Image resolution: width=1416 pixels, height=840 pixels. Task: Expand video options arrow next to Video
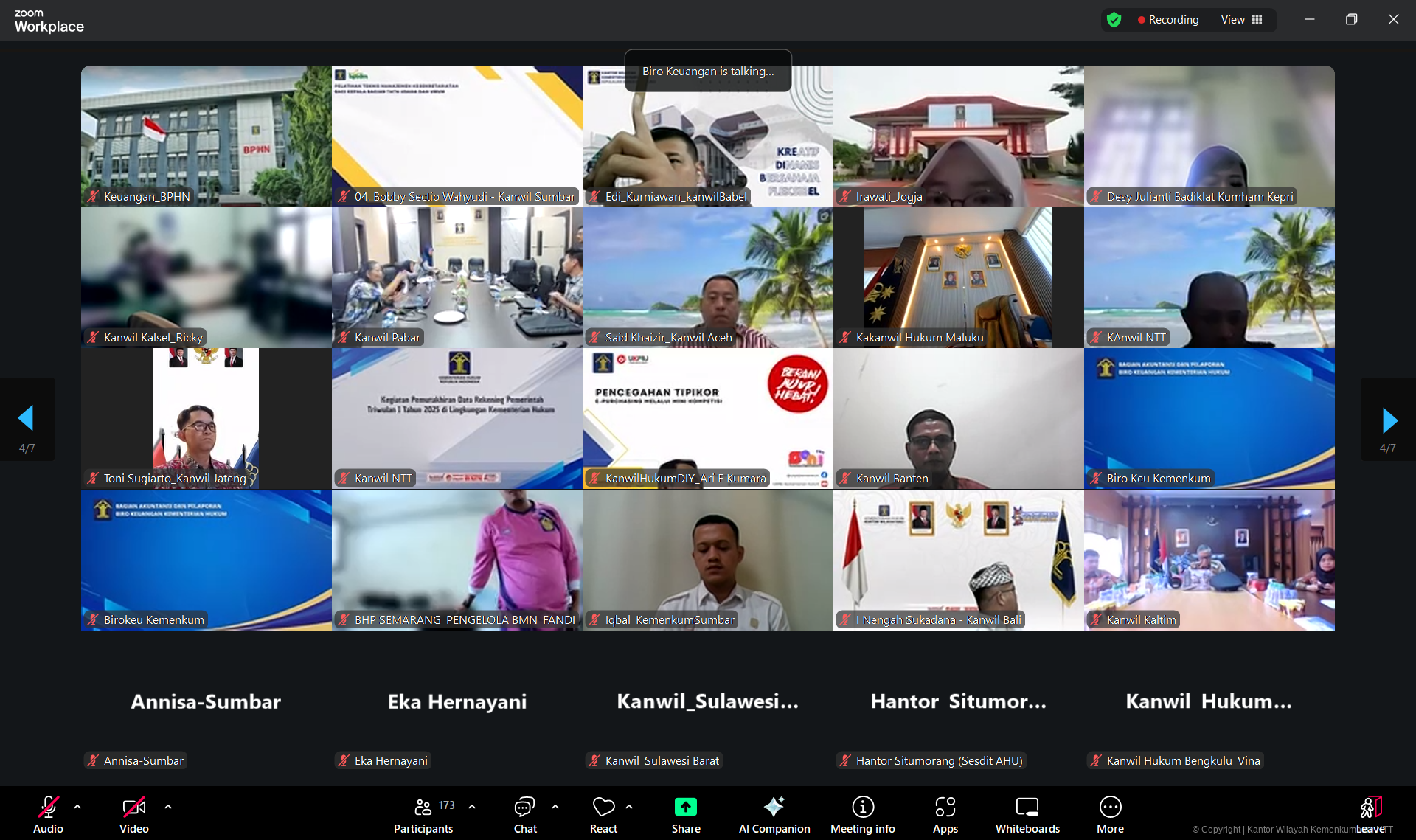point(168,807)
